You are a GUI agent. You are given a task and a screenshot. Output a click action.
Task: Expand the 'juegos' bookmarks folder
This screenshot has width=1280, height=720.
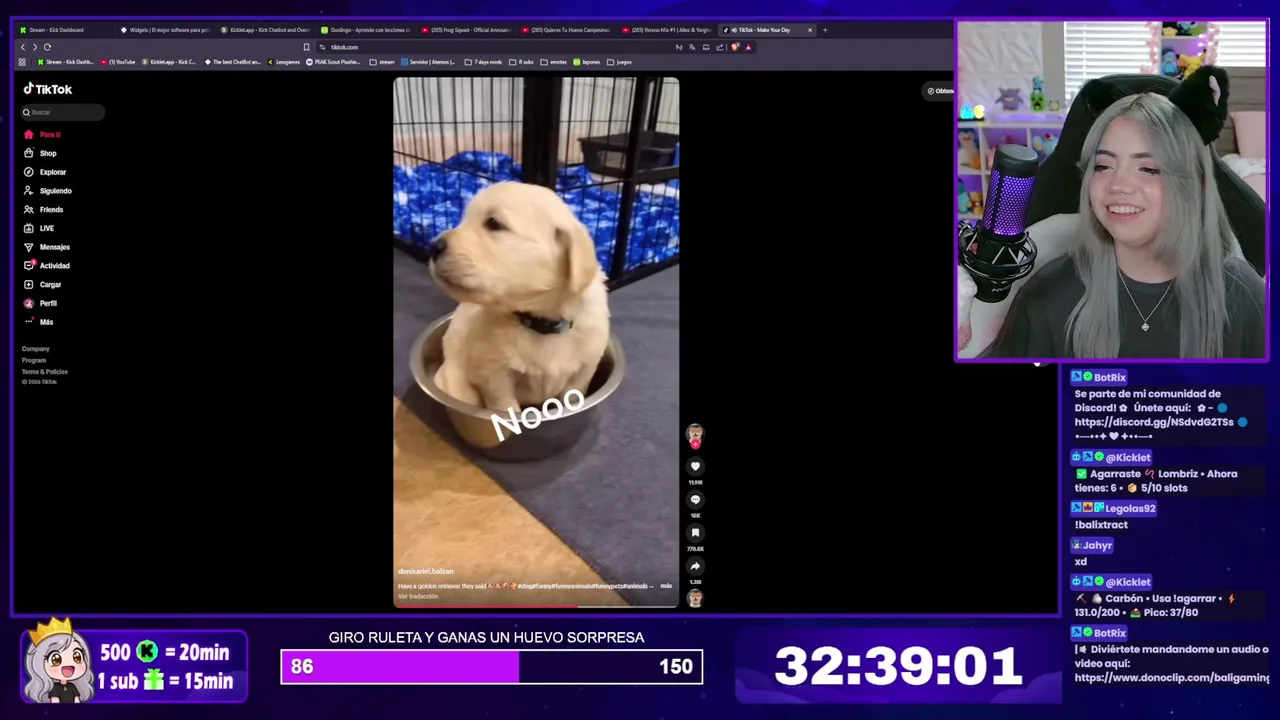pos(619,62)
